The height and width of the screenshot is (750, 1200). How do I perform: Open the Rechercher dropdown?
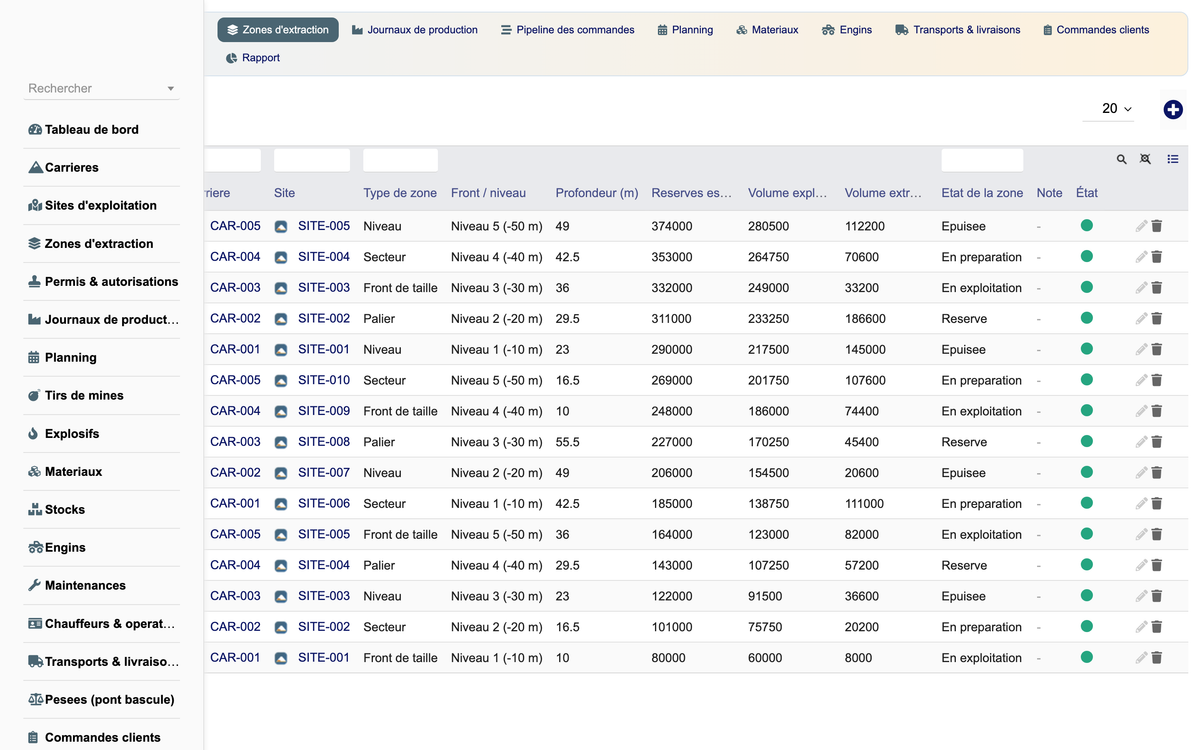[101, 89]
